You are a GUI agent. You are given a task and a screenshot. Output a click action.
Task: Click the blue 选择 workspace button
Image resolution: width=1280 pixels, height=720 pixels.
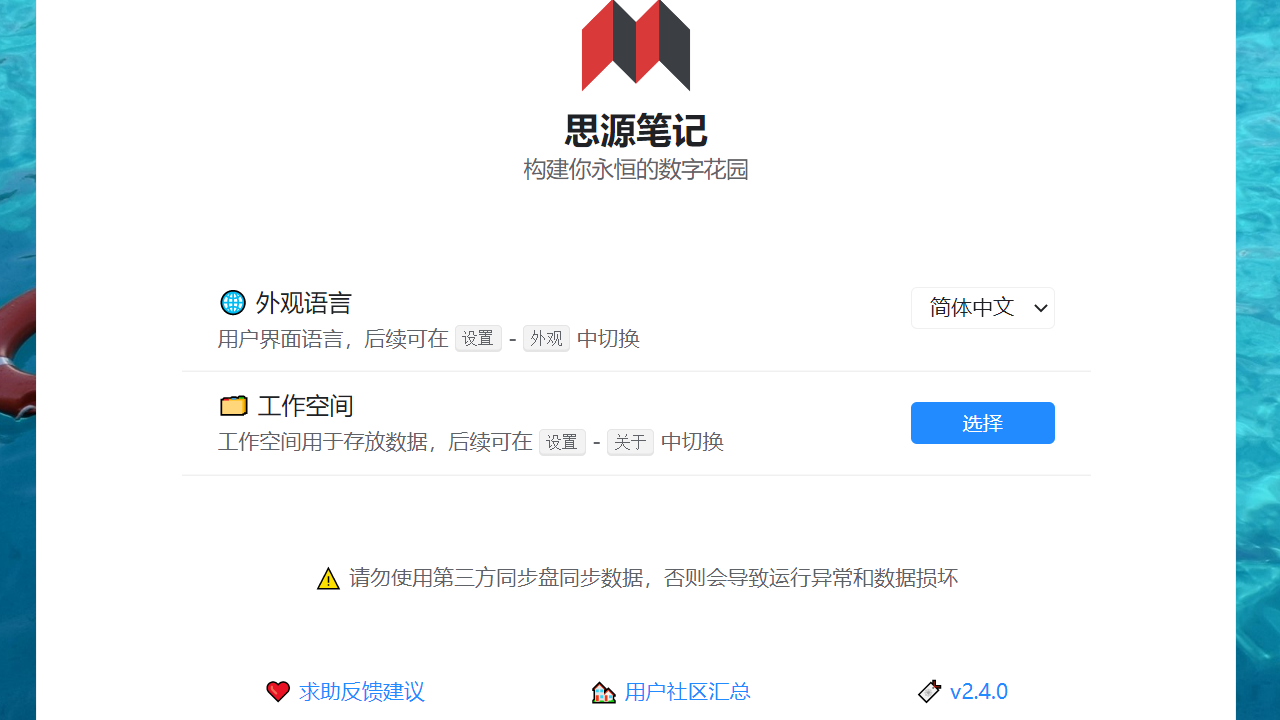983,423
